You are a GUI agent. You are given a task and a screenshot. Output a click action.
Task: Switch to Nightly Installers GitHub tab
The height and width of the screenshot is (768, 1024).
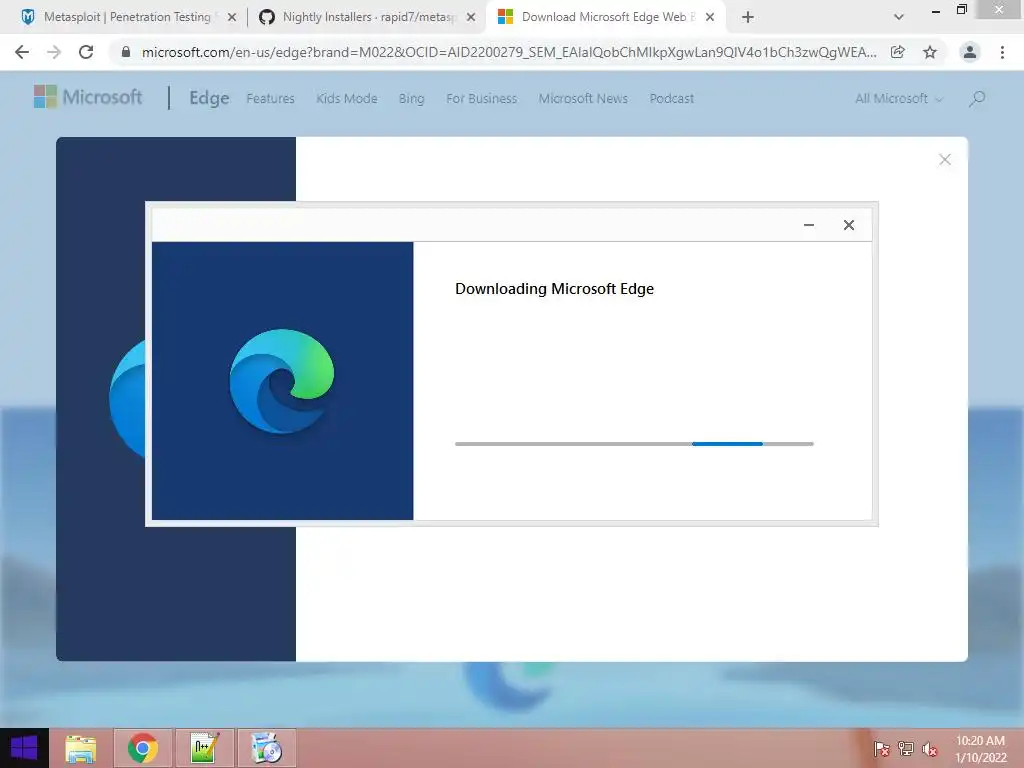pos(368,17)
